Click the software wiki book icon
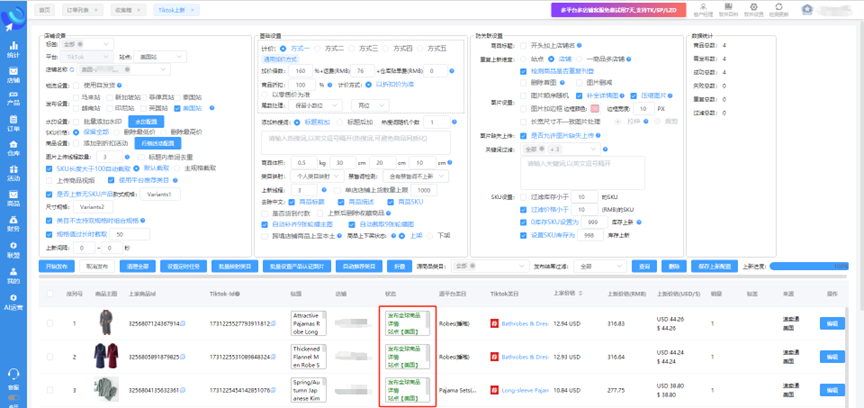 point(728,7)
